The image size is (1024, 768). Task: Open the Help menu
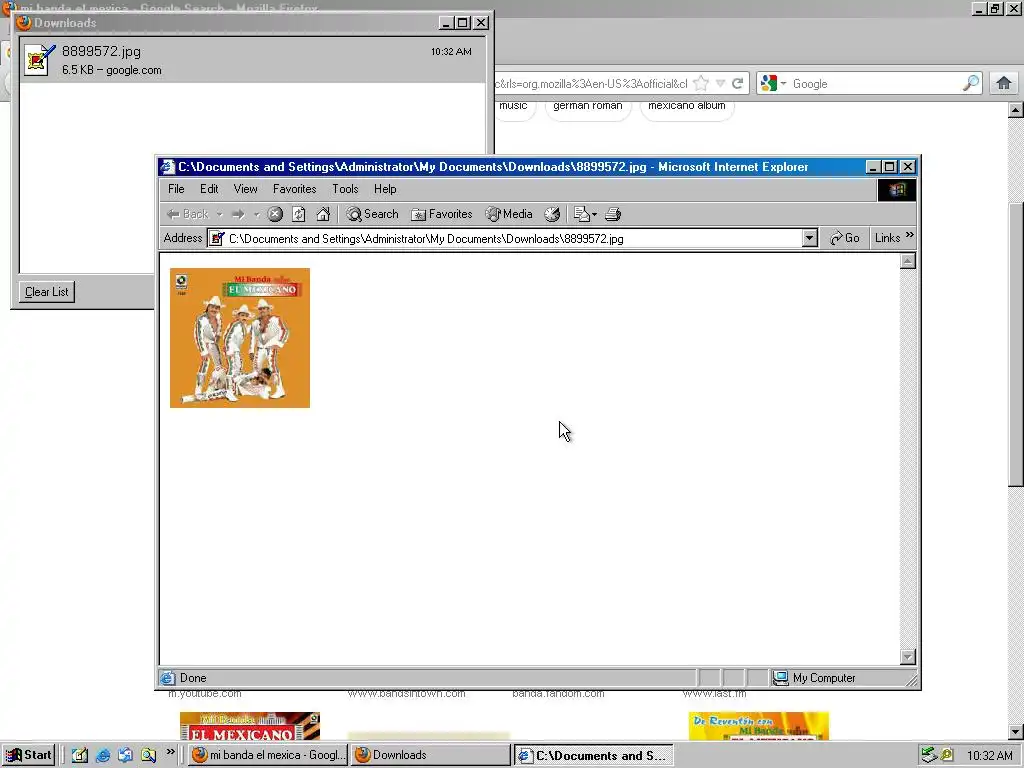pyautogui.click(x=385, y=189)
